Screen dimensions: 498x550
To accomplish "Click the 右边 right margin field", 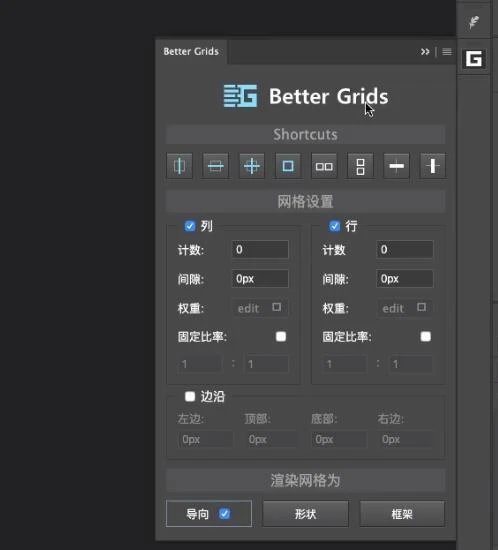I will coord(406,439).
